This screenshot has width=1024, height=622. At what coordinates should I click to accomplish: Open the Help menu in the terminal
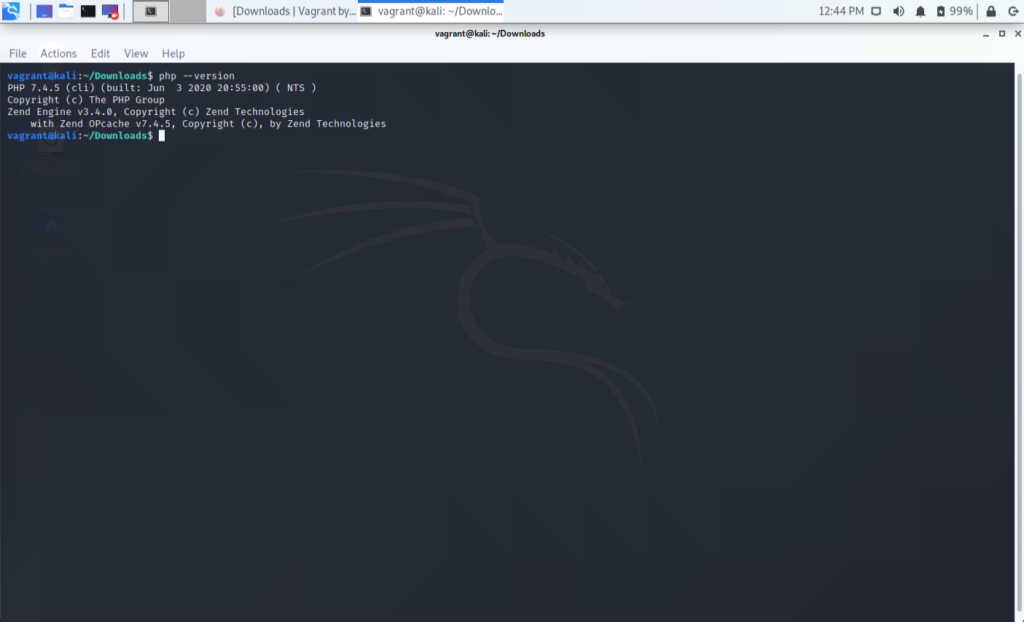[x=172, y=53]
